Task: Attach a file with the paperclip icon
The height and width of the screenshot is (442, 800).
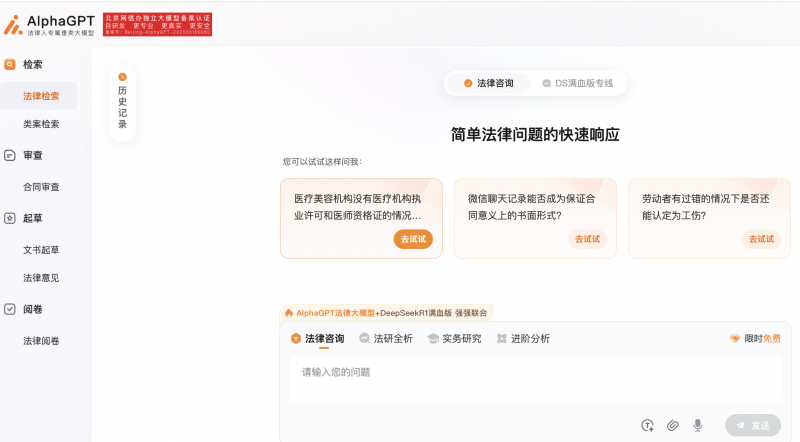Action: pos(673,425)
